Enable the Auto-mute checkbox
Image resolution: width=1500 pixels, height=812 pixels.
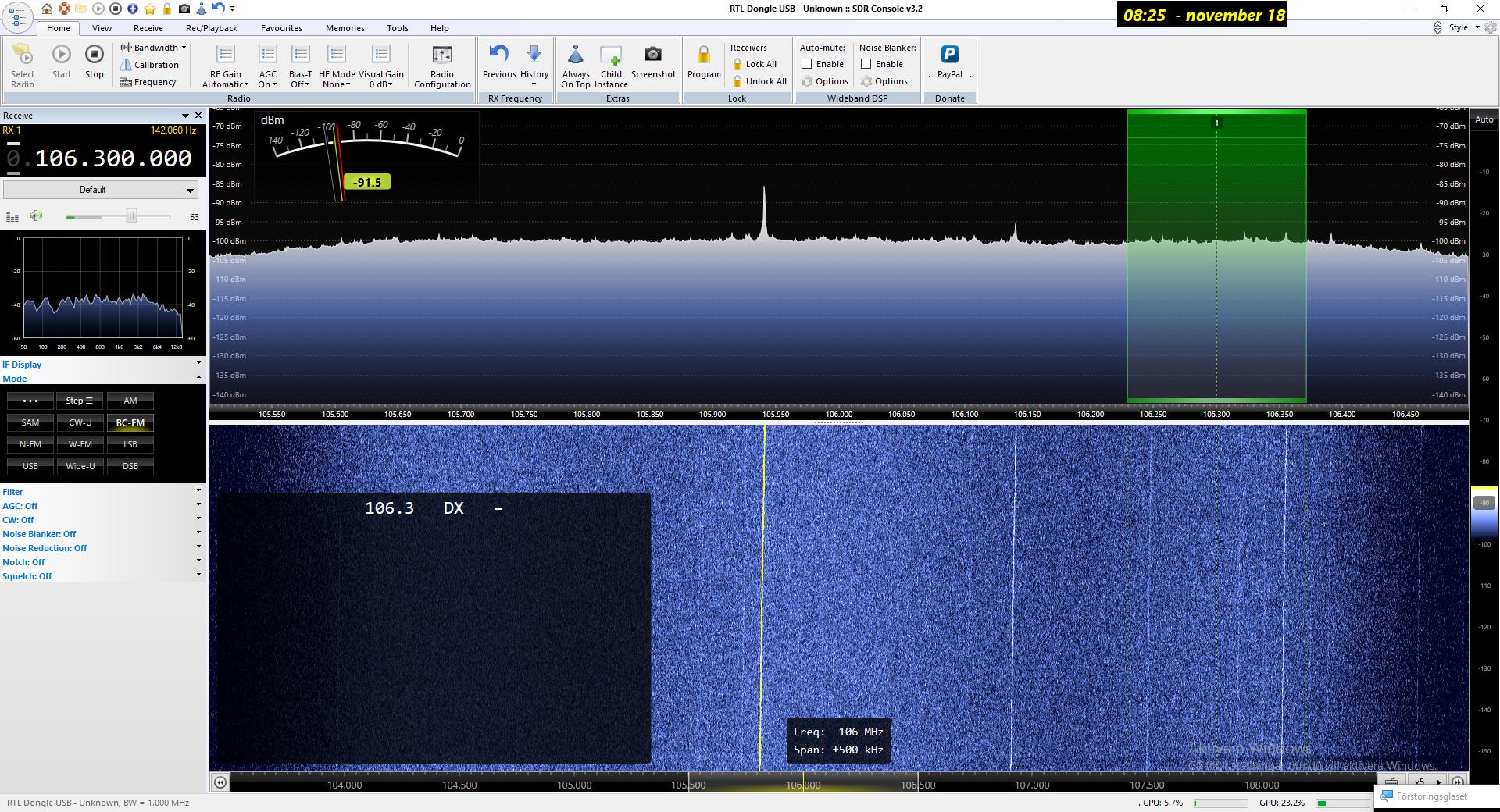pyautogui.click(x=807, y=64)
